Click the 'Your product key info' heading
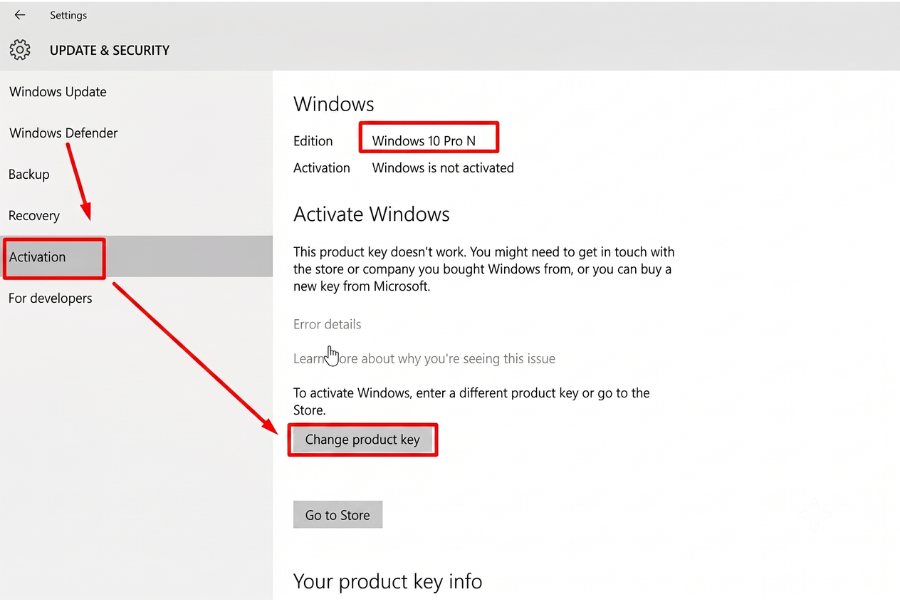This screenshot has height=600, width=900. pyautogui.click(x=387, y=582)
